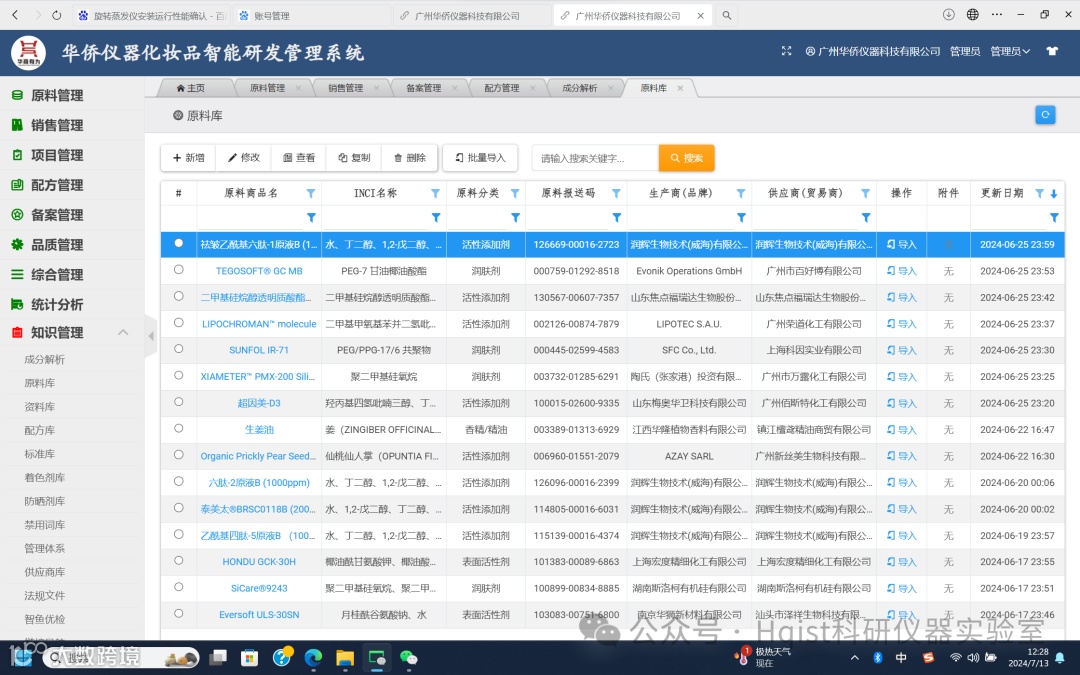1080x675 pixels.
Task: Click sort arrow in 更新日期 header
Action: (1054, 194)
